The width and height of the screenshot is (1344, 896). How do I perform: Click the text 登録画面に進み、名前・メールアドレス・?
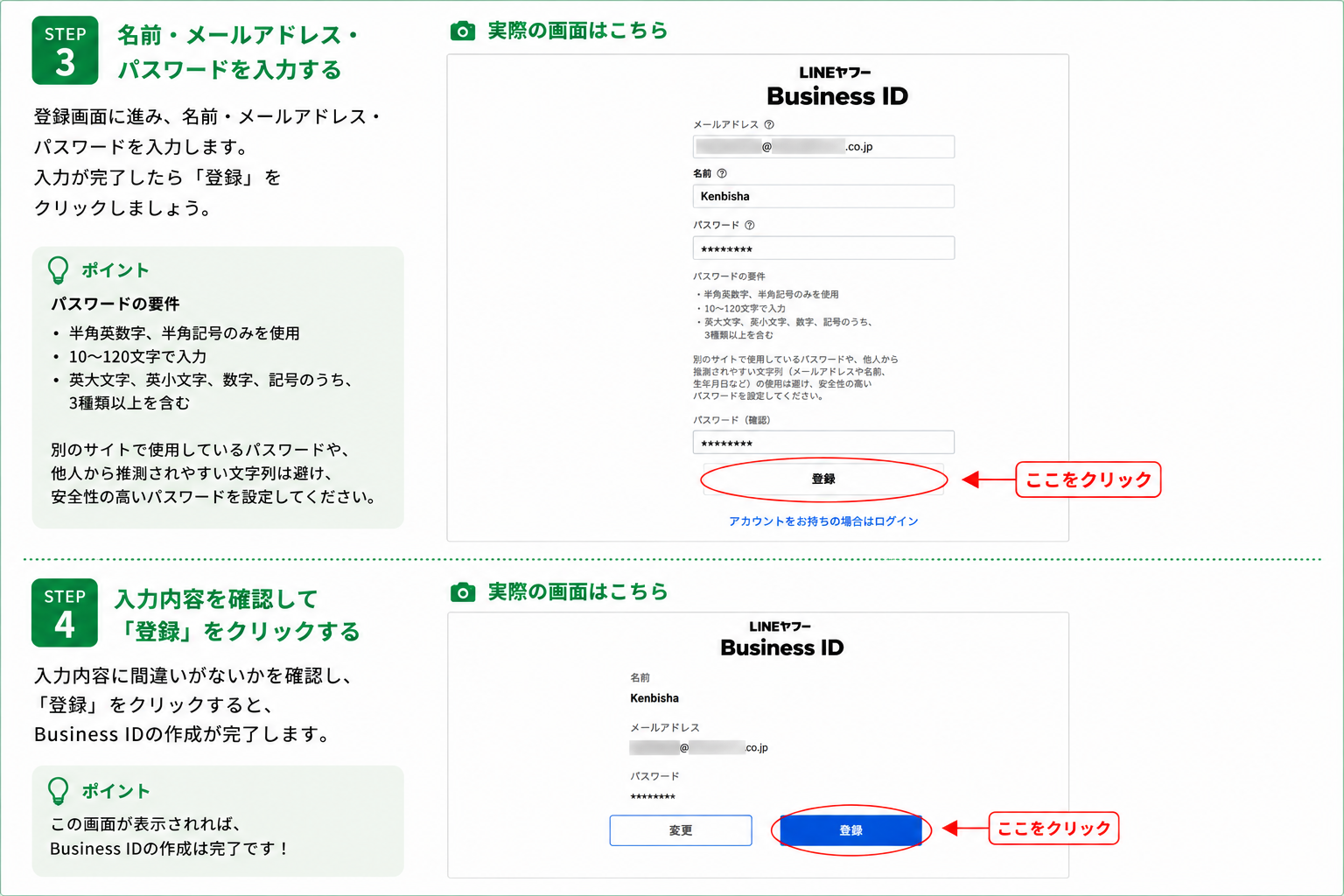[x=208, y=116]
